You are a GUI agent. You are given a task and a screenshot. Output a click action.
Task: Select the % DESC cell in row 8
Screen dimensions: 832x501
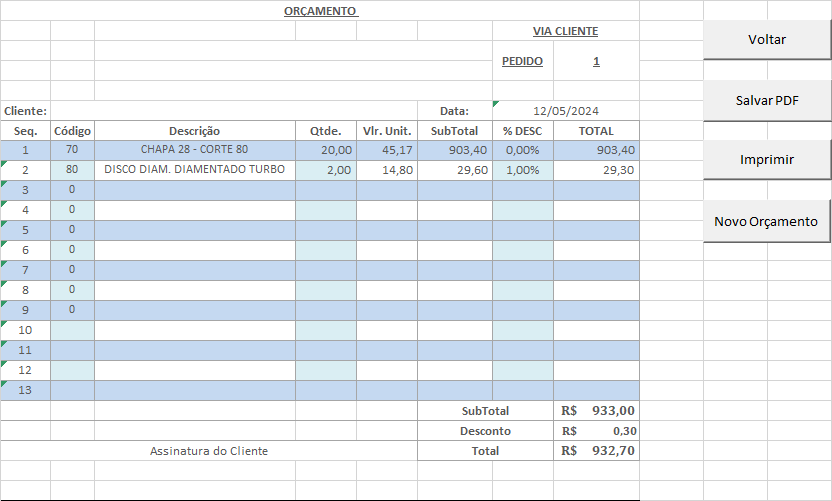click(523, 290)
